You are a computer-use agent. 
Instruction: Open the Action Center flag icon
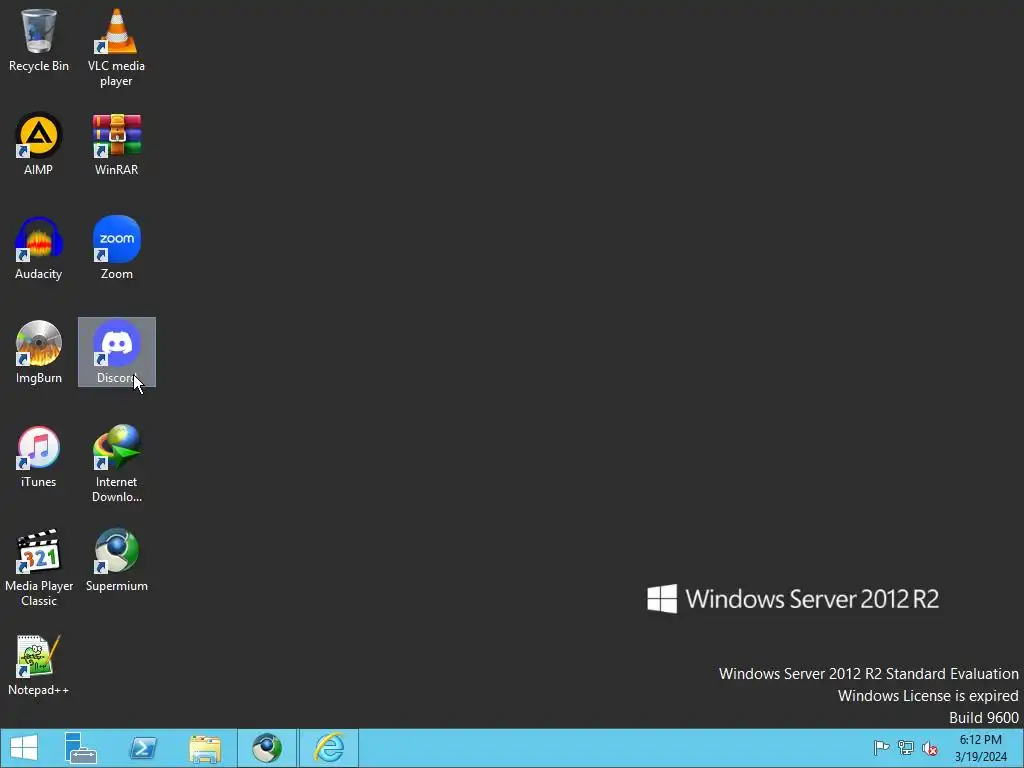click(x=881, y=748)
